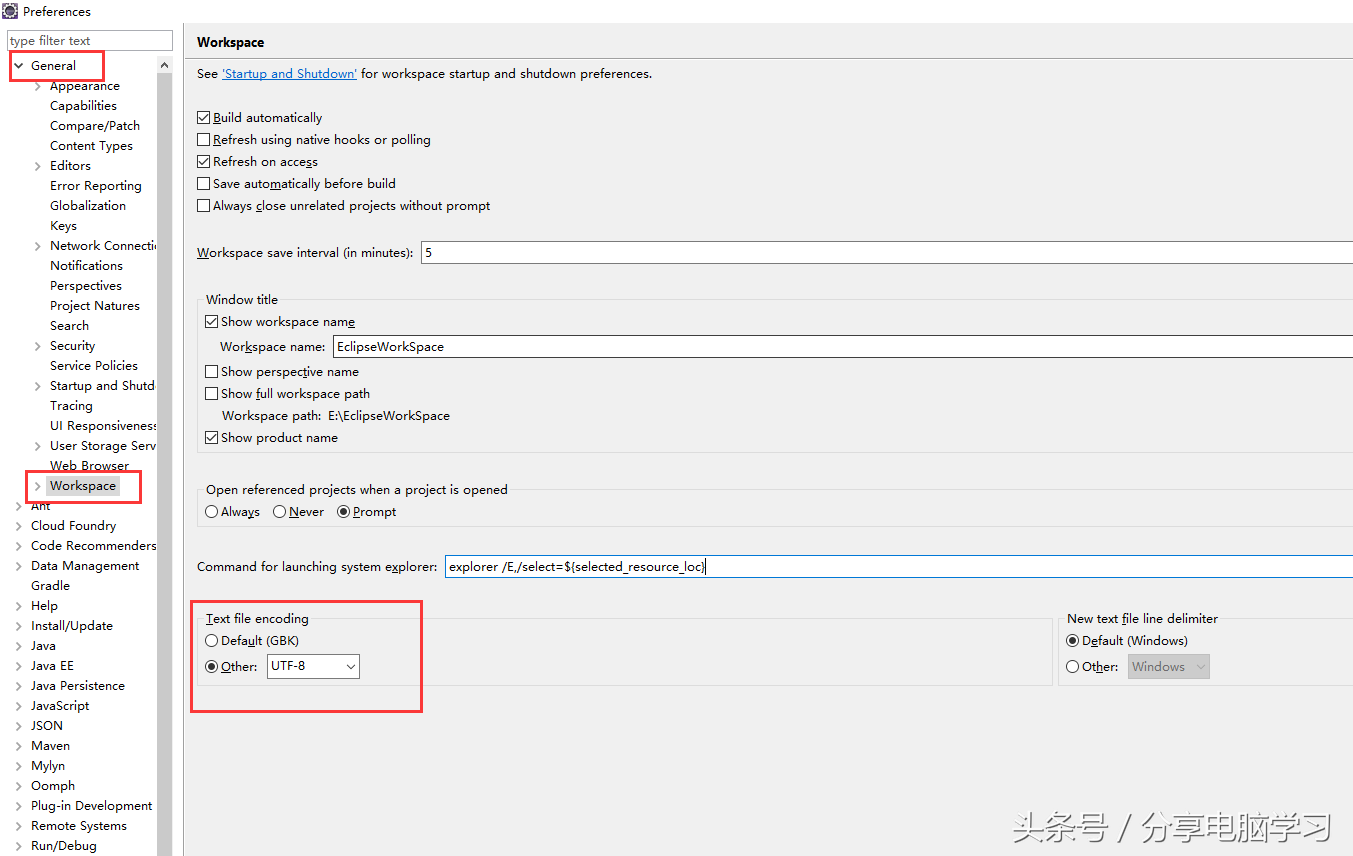Select Service Policies item
Viewport: 1353px width, 856px height.
94,366
